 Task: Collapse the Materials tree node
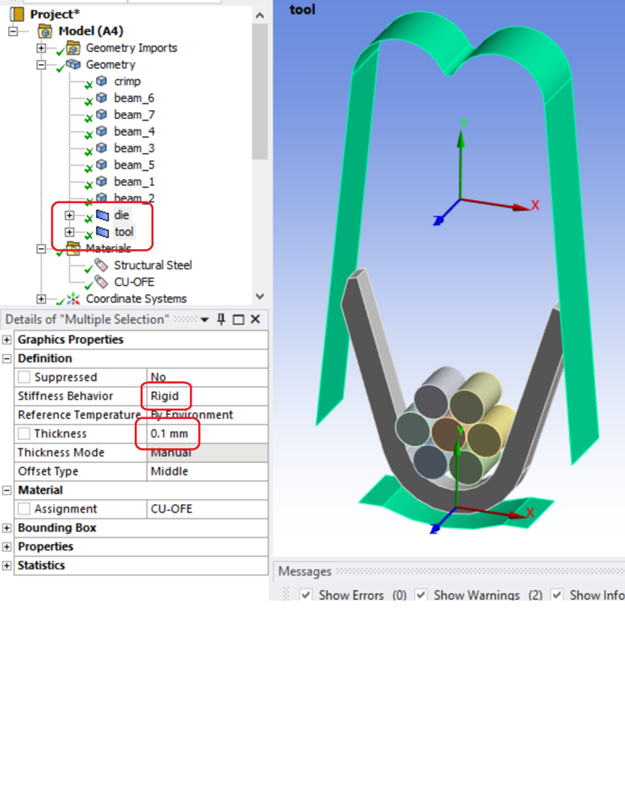[41, 248]
